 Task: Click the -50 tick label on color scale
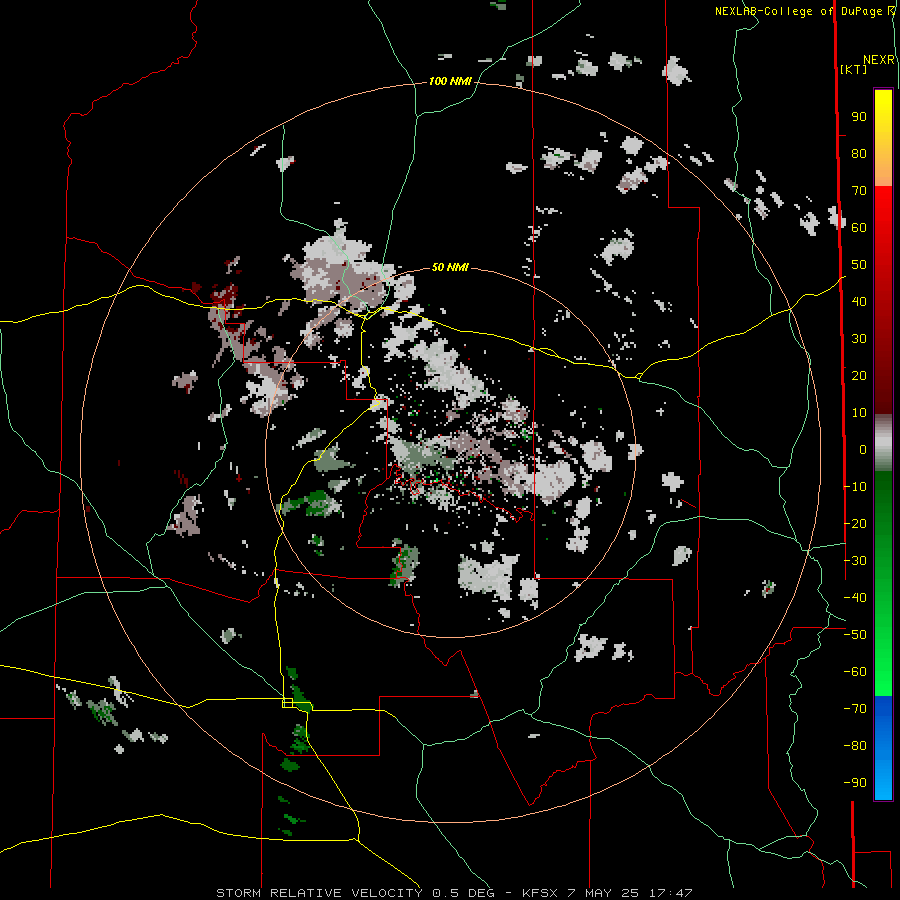[855, 635]
